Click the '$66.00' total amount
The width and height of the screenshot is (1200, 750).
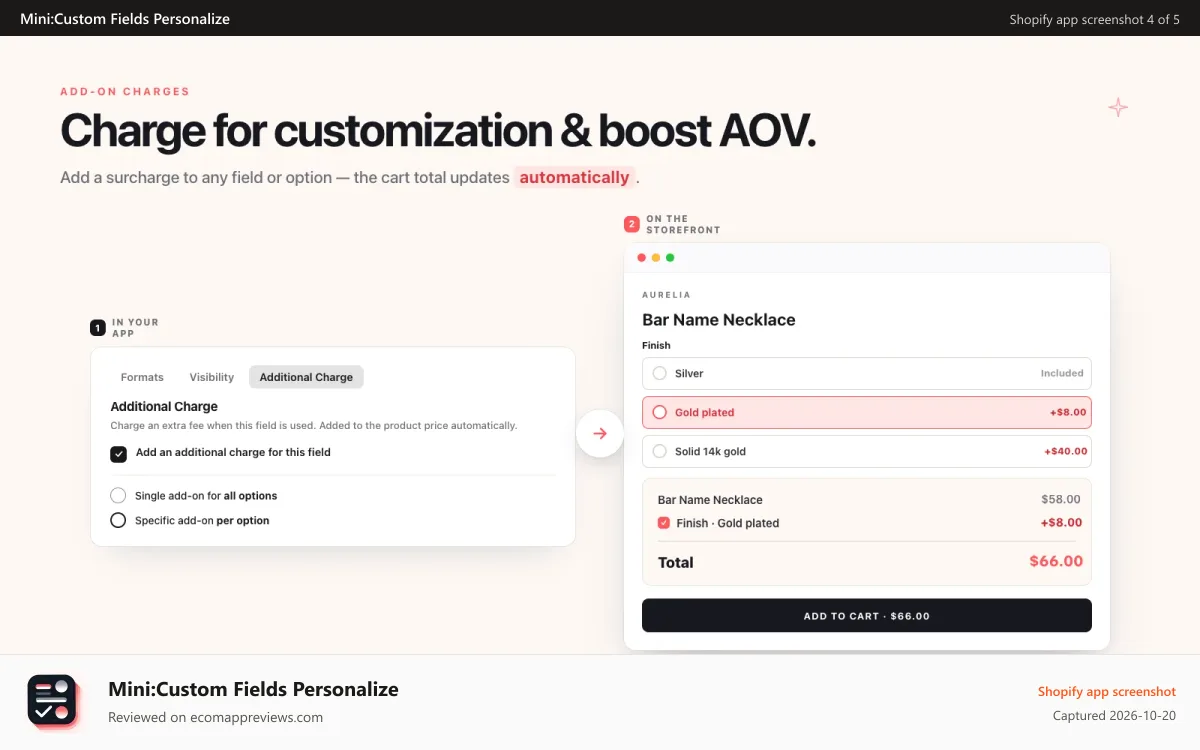(1056, 561)
